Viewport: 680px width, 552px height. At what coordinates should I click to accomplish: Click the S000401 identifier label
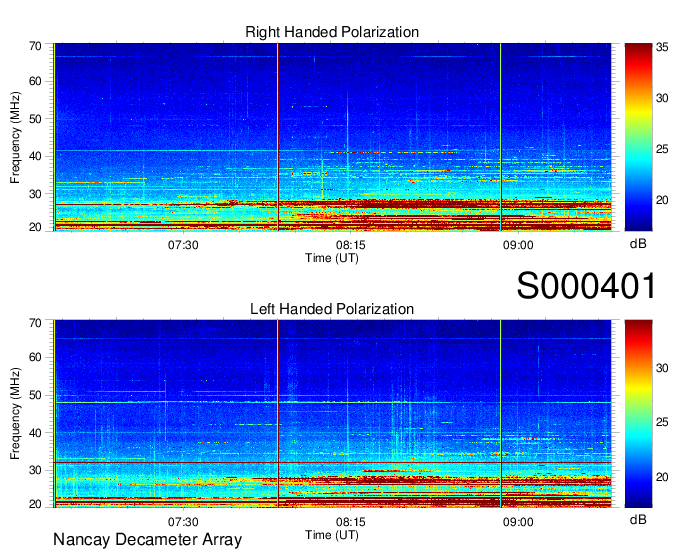point(586,286)
